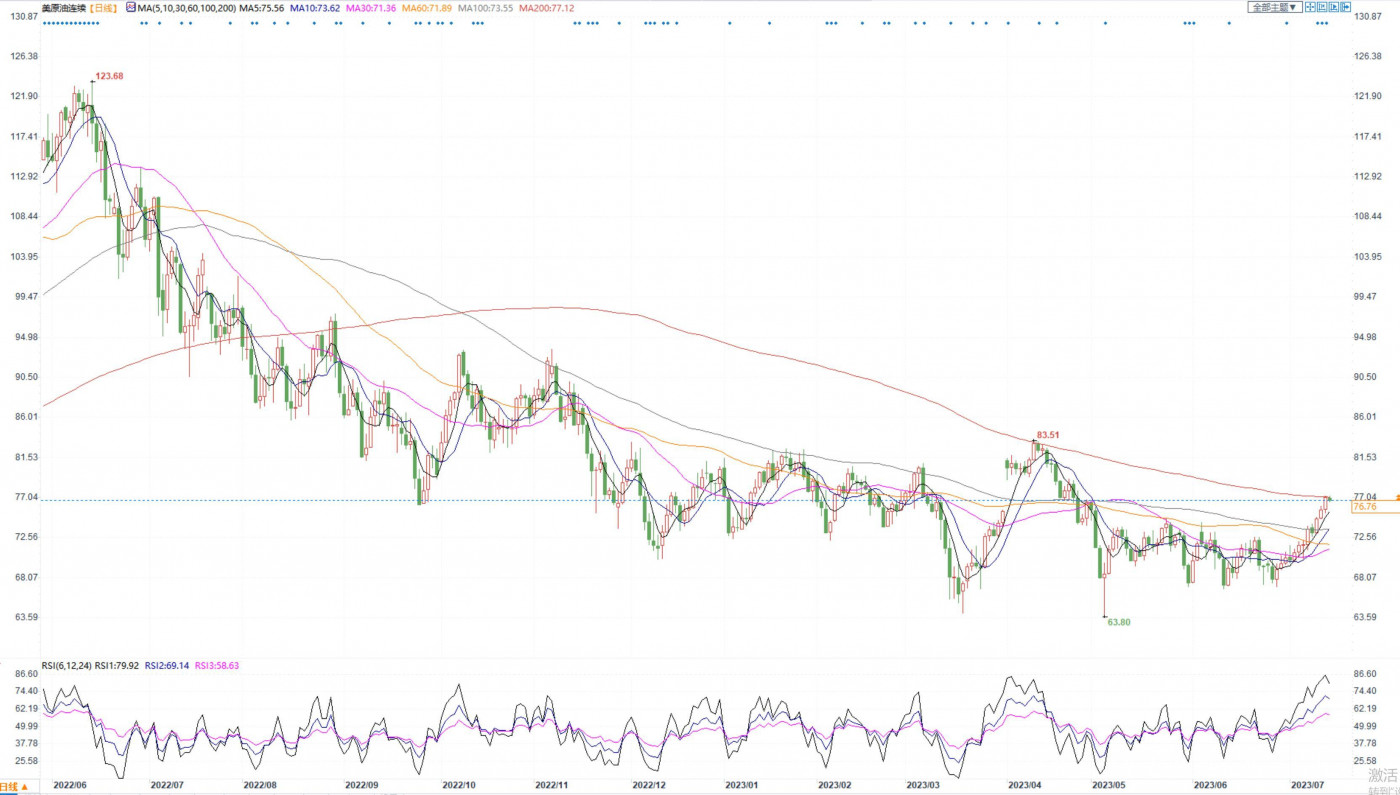Image resolution: width=1400 pixels, height=795 pixels.
Task: Click the orange alert icon on right price axis
Action: click(1397, 497)
